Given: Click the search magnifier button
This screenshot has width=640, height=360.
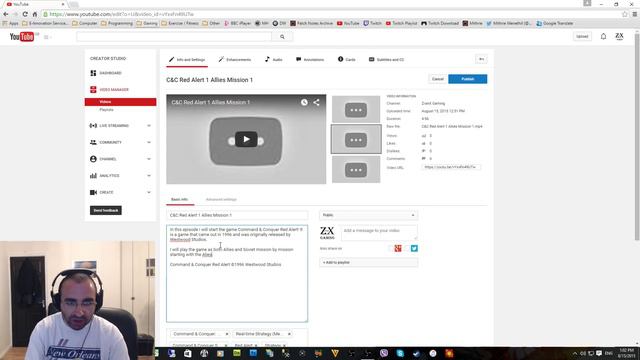Looking at the screenshot, I should 282,37.
